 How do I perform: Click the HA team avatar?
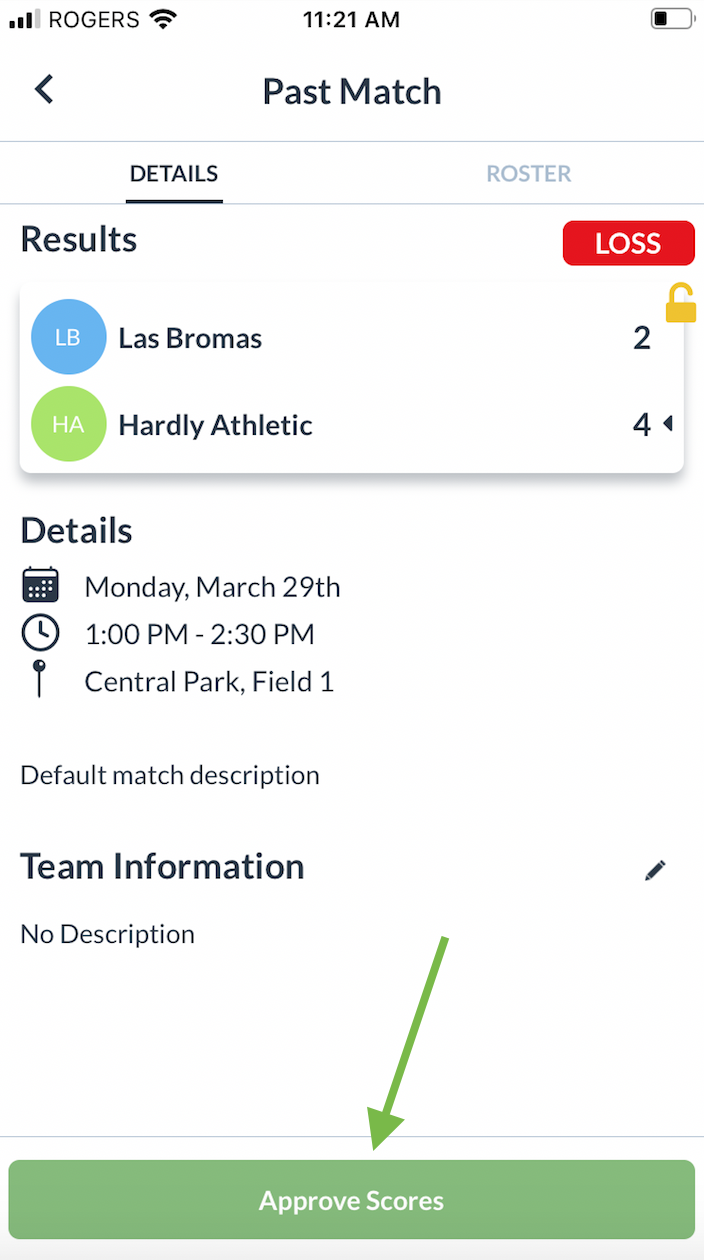tap(68, 425)
